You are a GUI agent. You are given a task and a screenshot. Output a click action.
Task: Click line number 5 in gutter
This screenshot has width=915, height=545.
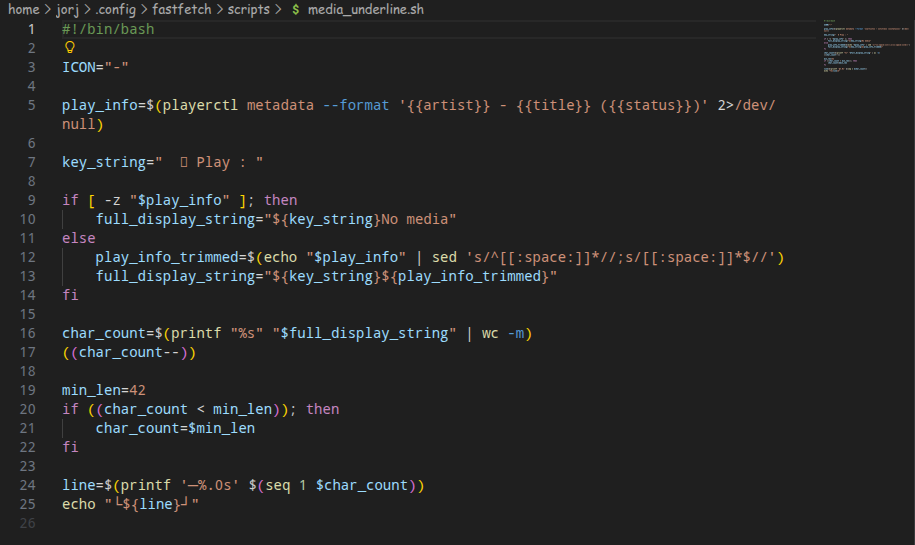point(32,105)
